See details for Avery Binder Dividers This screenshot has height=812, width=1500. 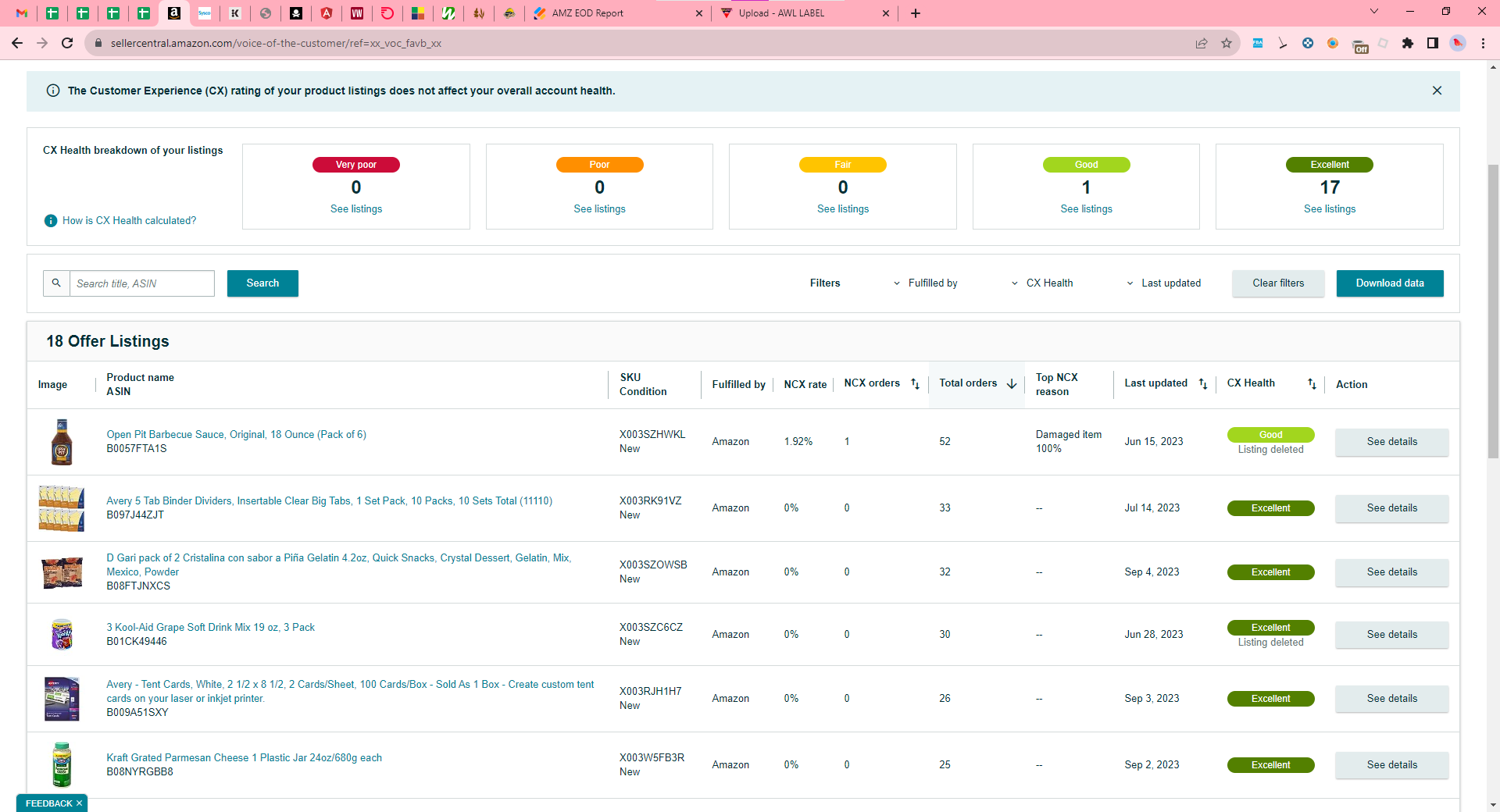pyautogui.click(x=1391, y=508)
